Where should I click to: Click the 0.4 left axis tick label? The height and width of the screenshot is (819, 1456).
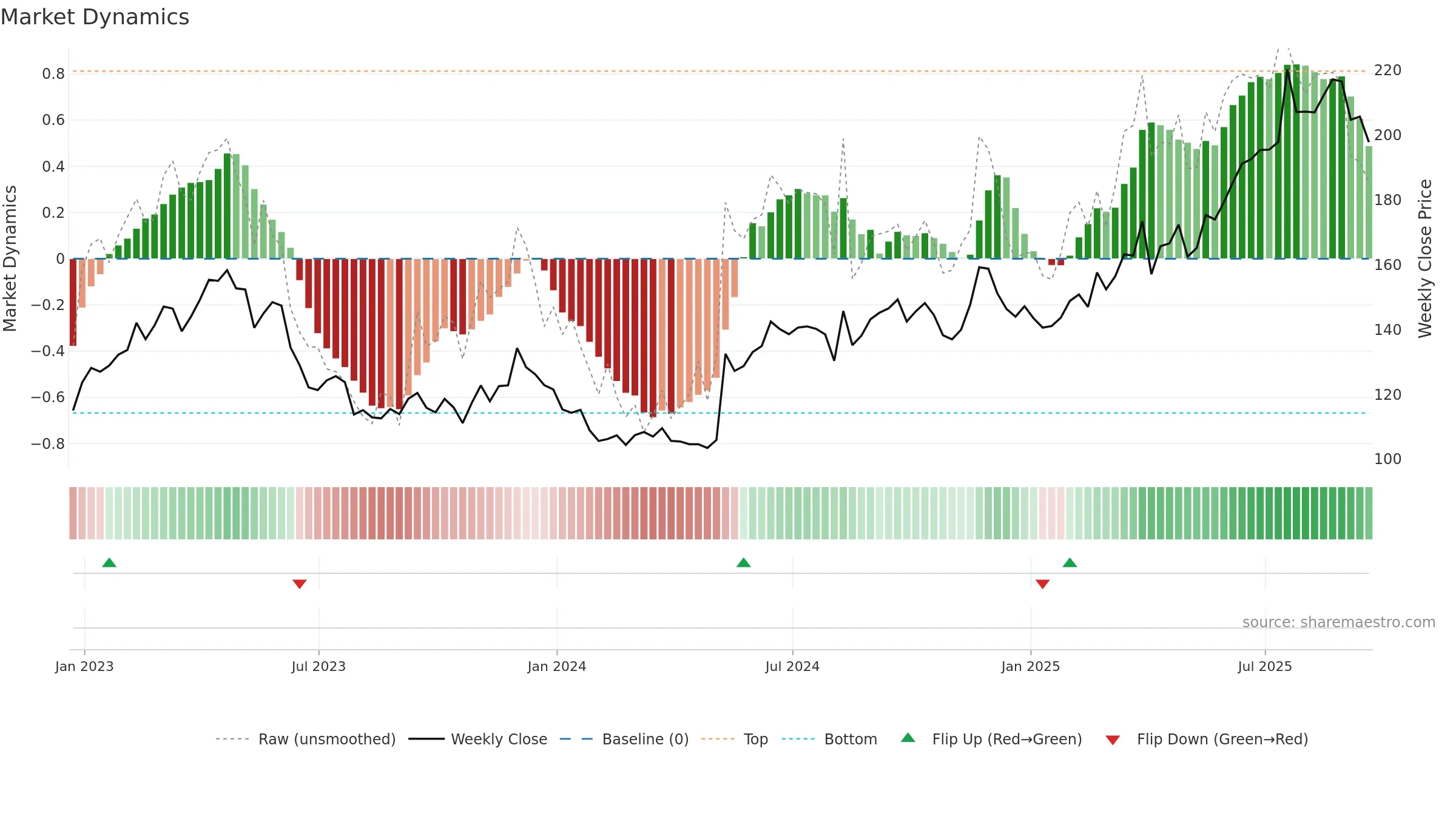(53, 167)
